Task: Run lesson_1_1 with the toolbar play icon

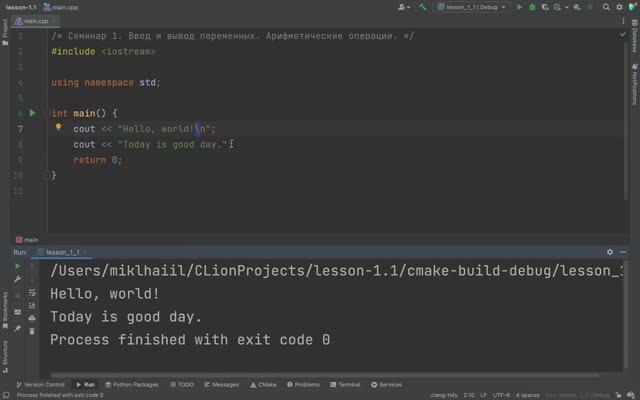Action: 520,7
